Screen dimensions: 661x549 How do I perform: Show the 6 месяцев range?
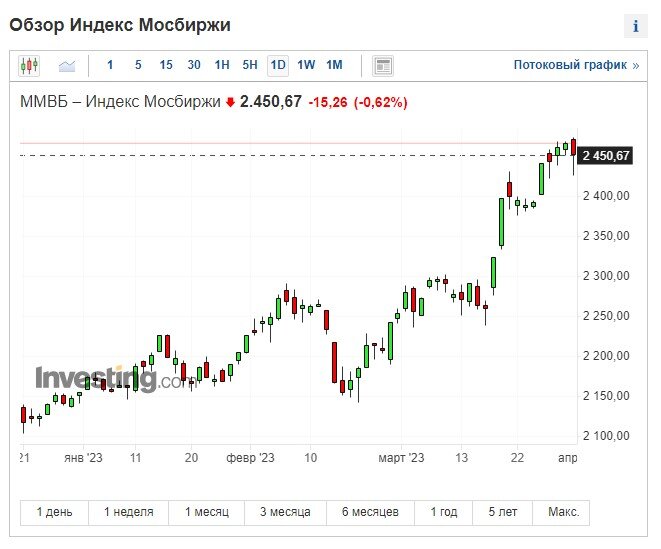[370, 512]
